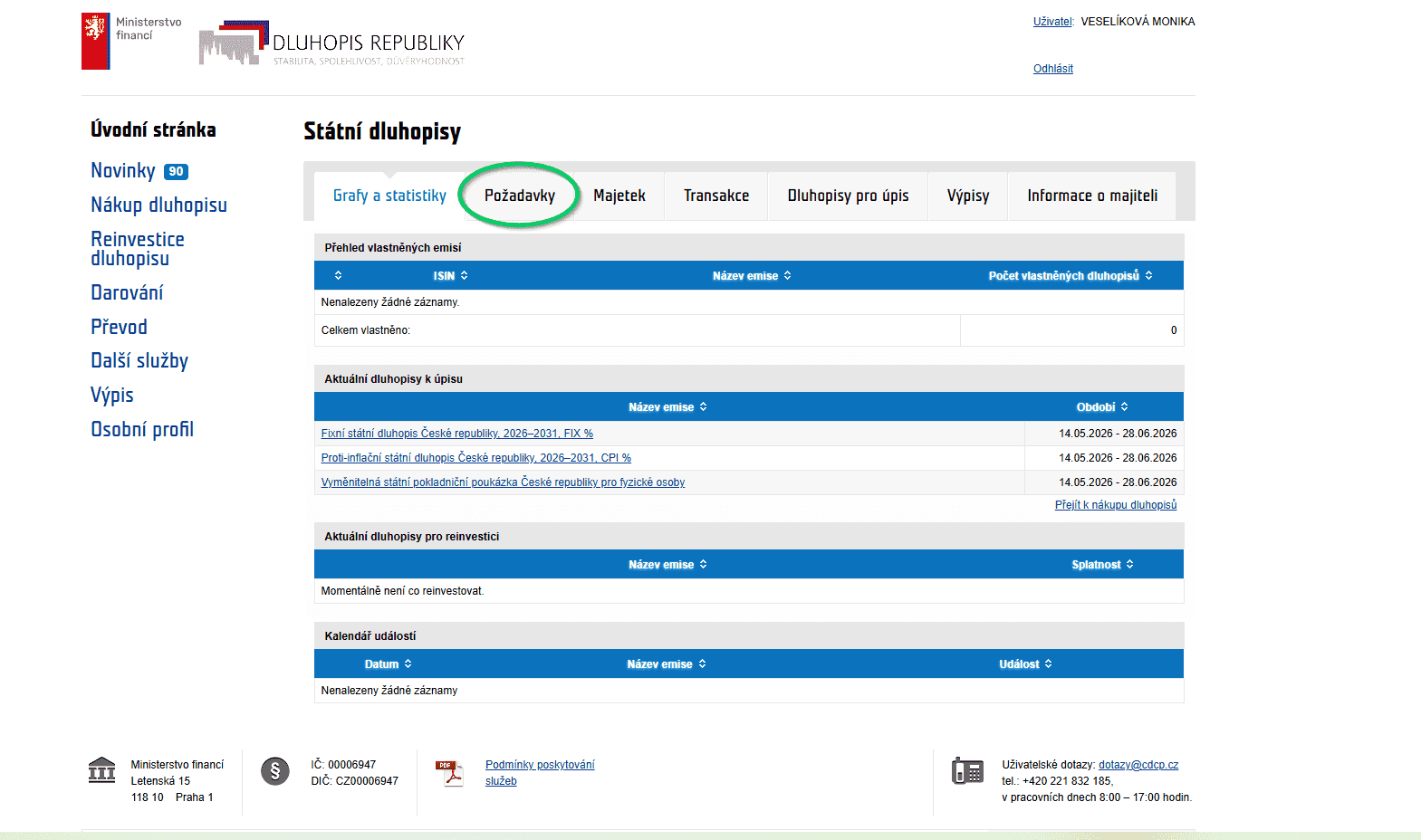Screen dimensions: 1421x840
Task: Open the Výpisy tab
Action: [x=968, y=196]
